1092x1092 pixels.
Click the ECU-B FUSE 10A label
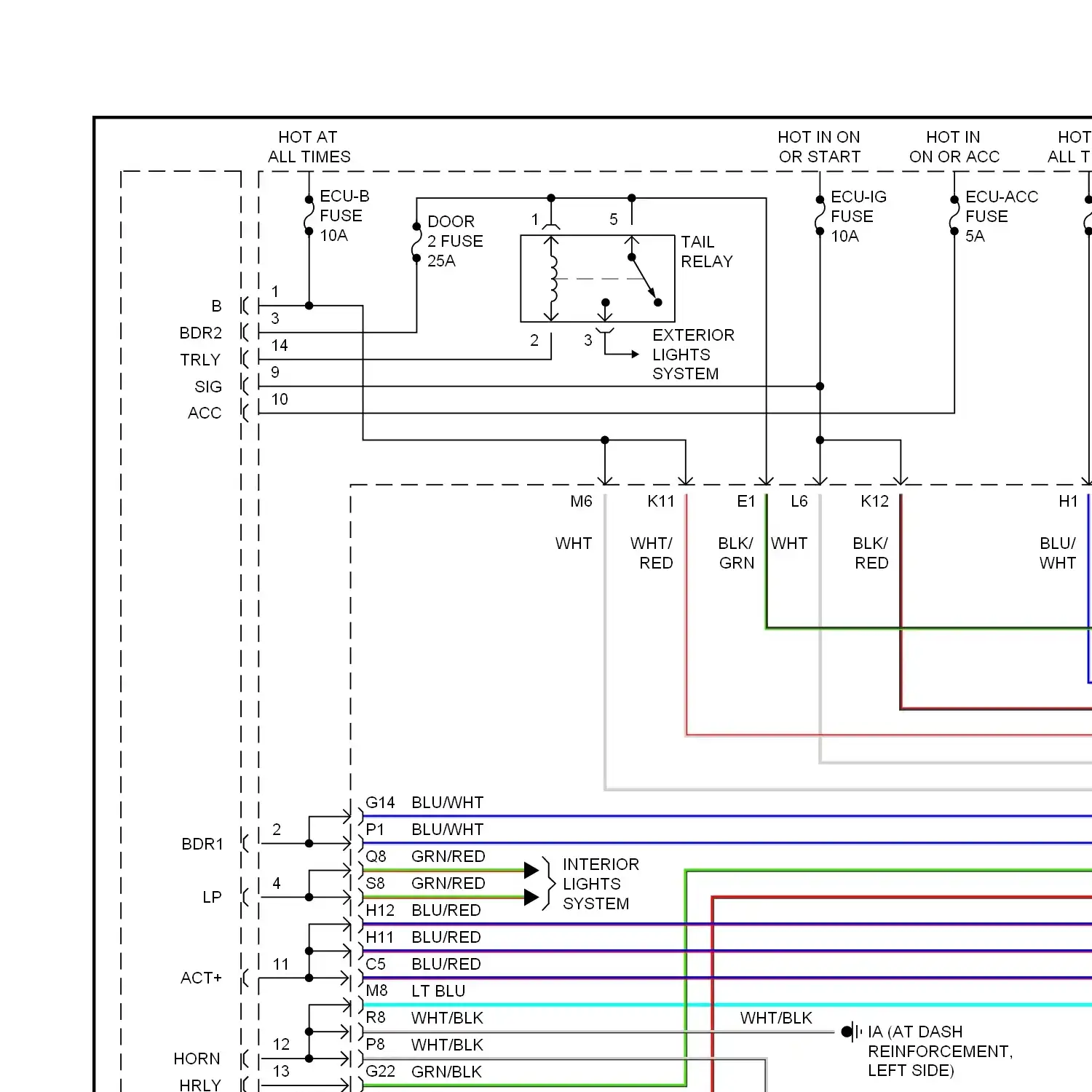pyautogui.click(x=344, y=215)
